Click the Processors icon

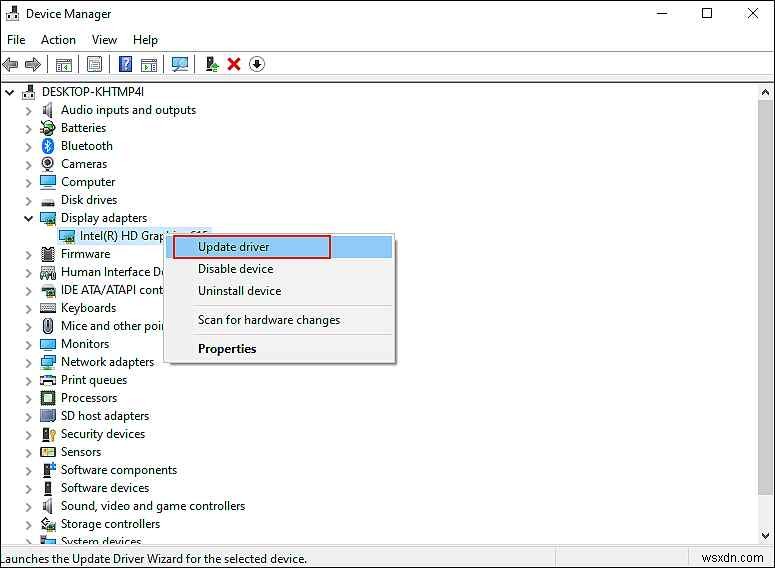[48, 398]
